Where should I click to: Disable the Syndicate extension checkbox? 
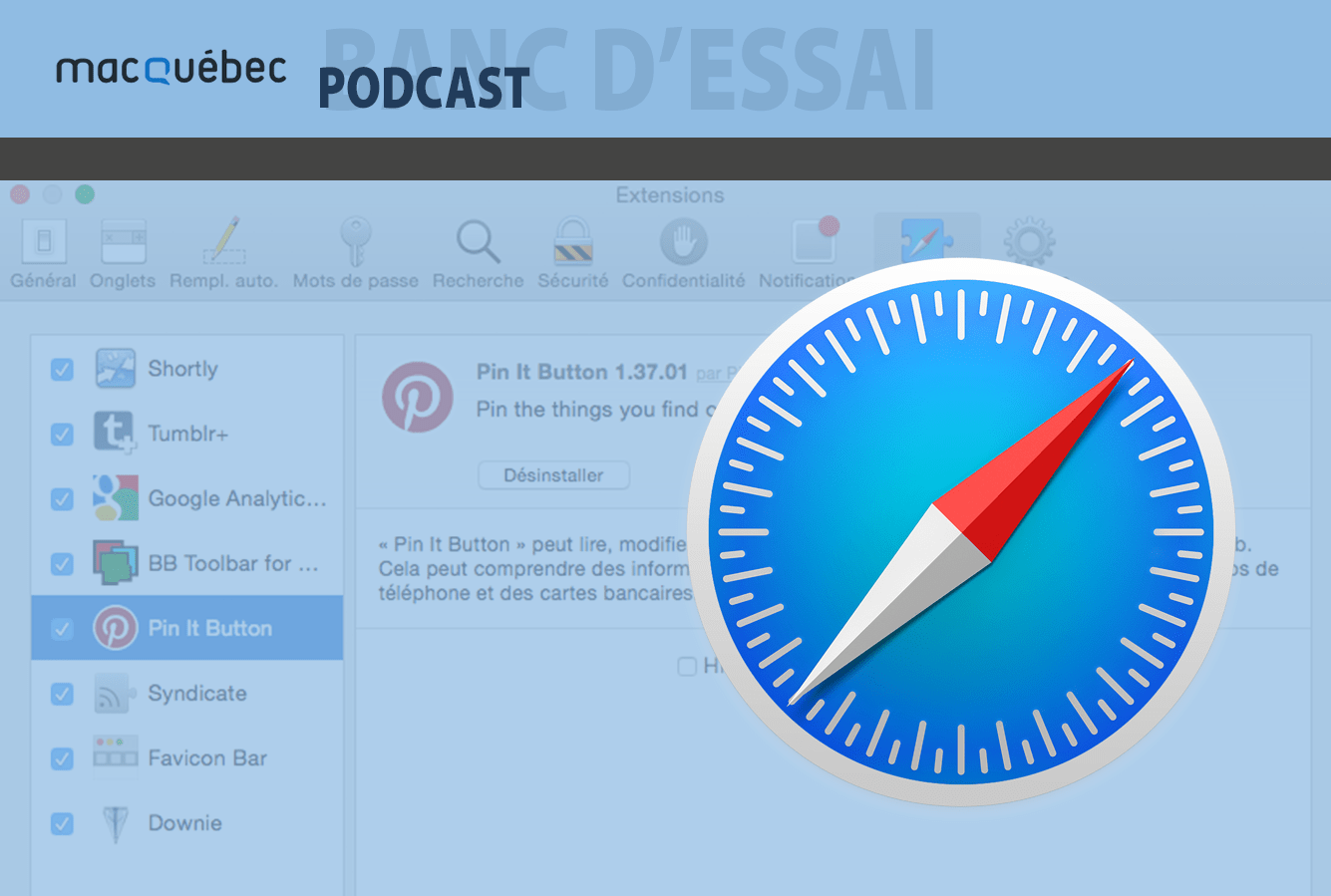click(62, 694)
